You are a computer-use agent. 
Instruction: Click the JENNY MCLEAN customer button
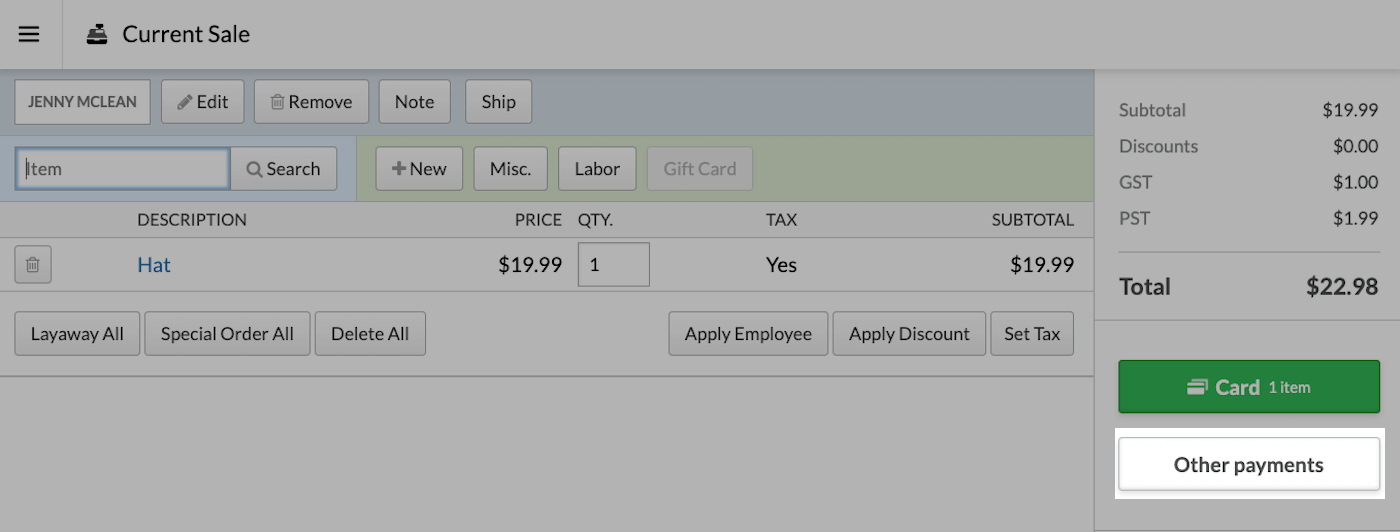point(82,102)
